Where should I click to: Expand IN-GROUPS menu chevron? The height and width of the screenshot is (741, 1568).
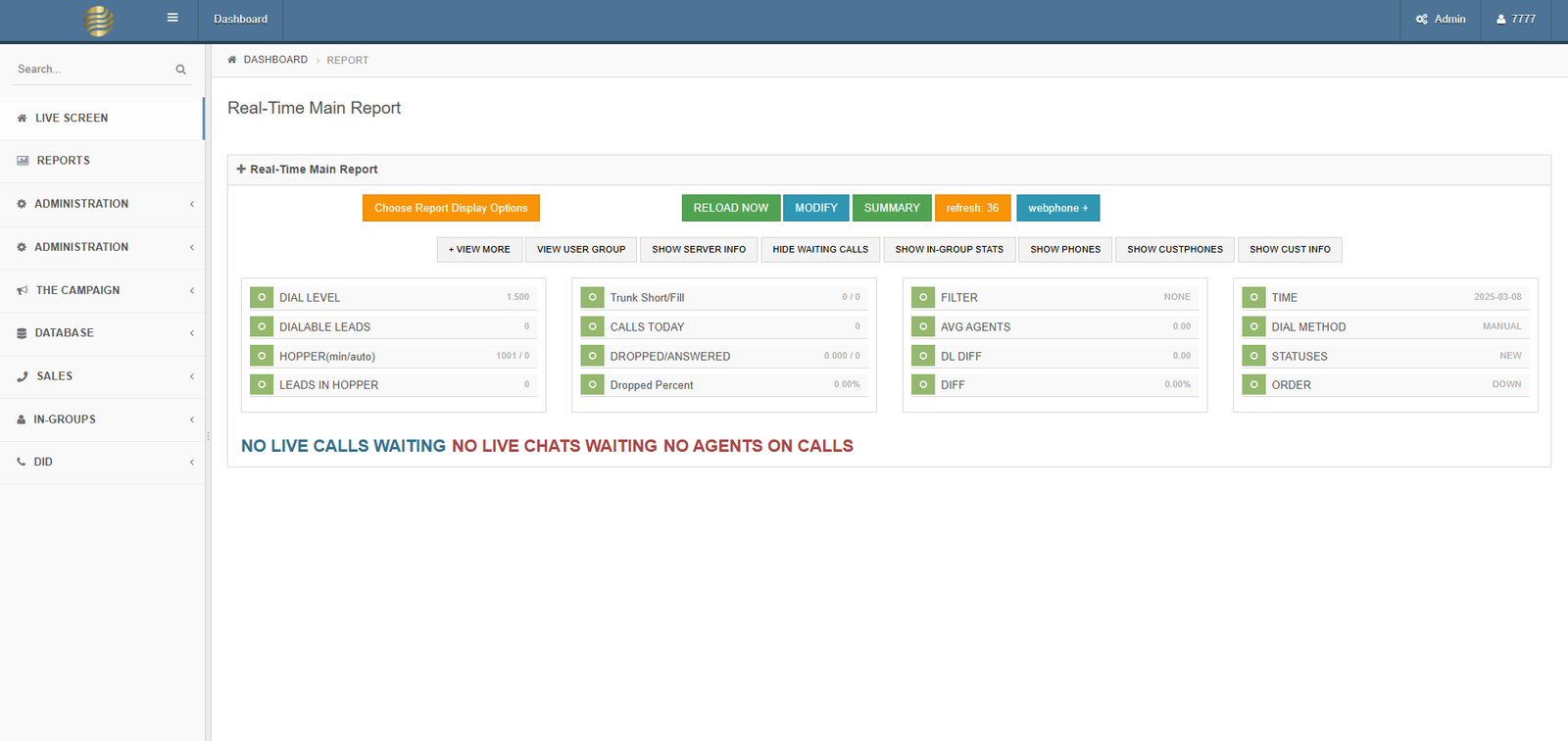tap(192, 420)
